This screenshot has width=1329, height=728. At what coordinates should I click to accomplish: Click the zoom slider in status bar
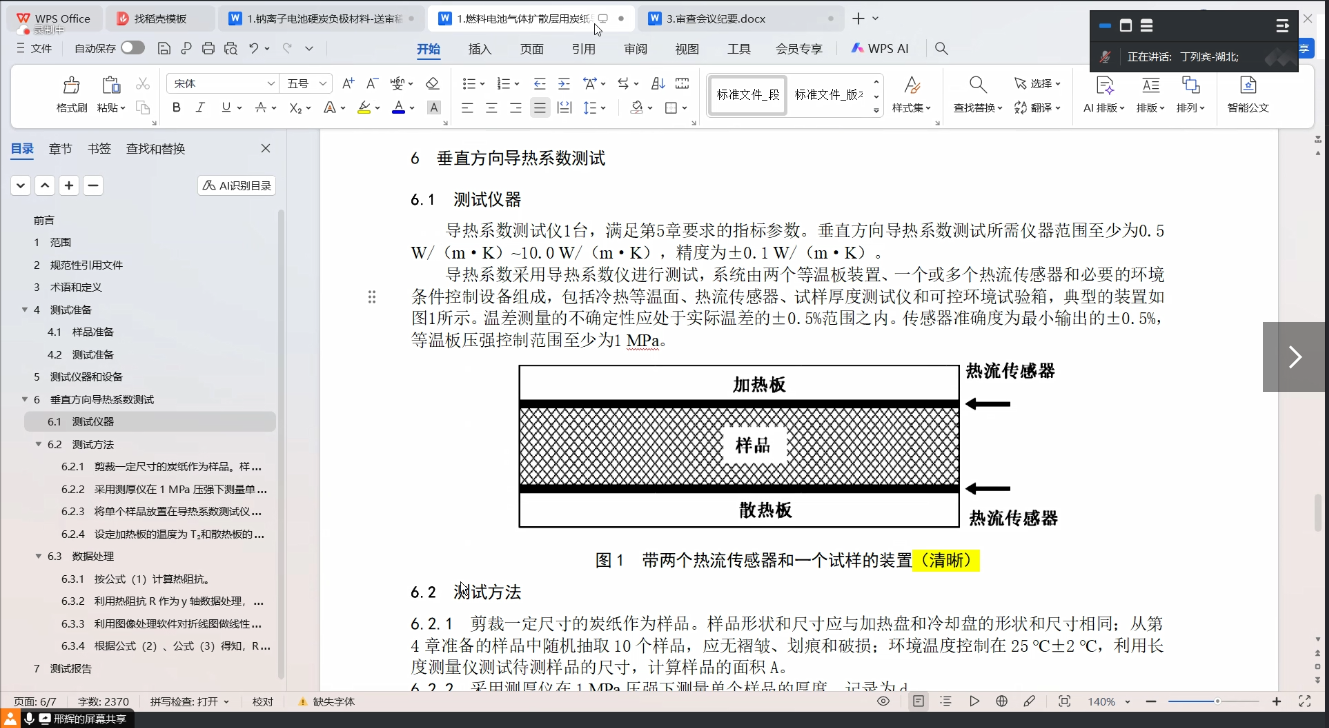click(1216, 702)
